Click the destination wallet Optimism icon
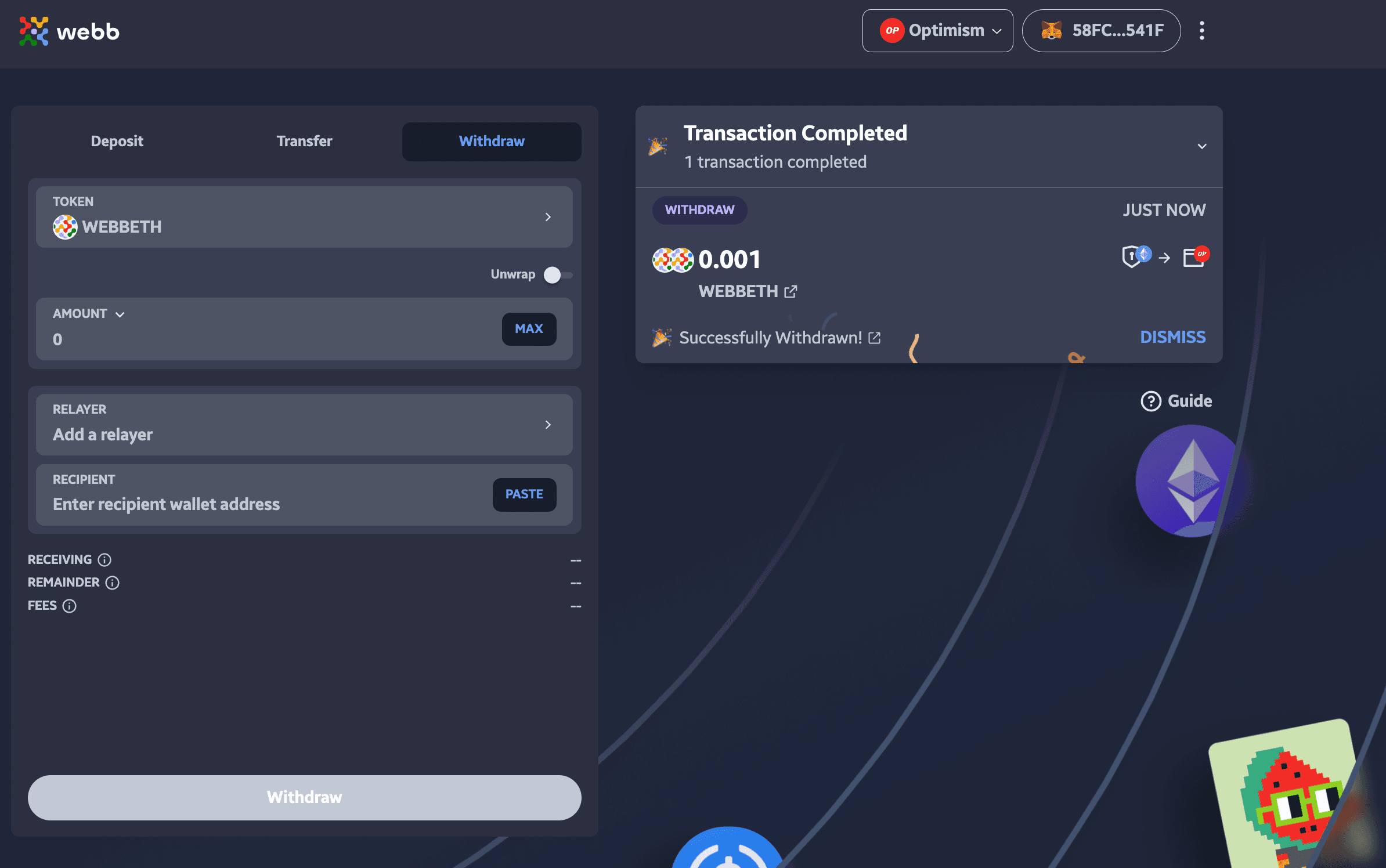The image size is (1386, 868). pos(1196,256)
